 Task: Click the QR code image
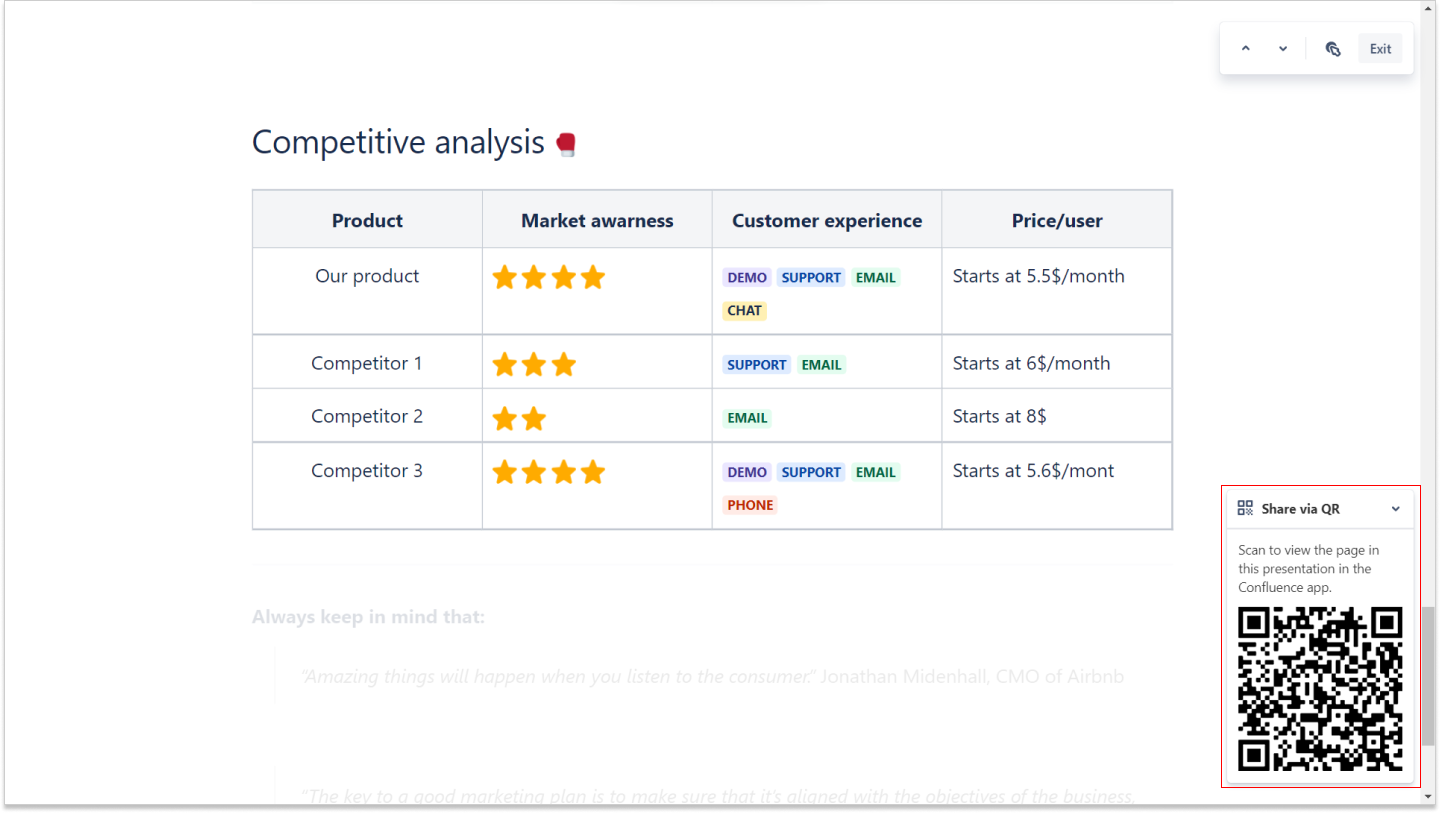tap(1320, 689)
